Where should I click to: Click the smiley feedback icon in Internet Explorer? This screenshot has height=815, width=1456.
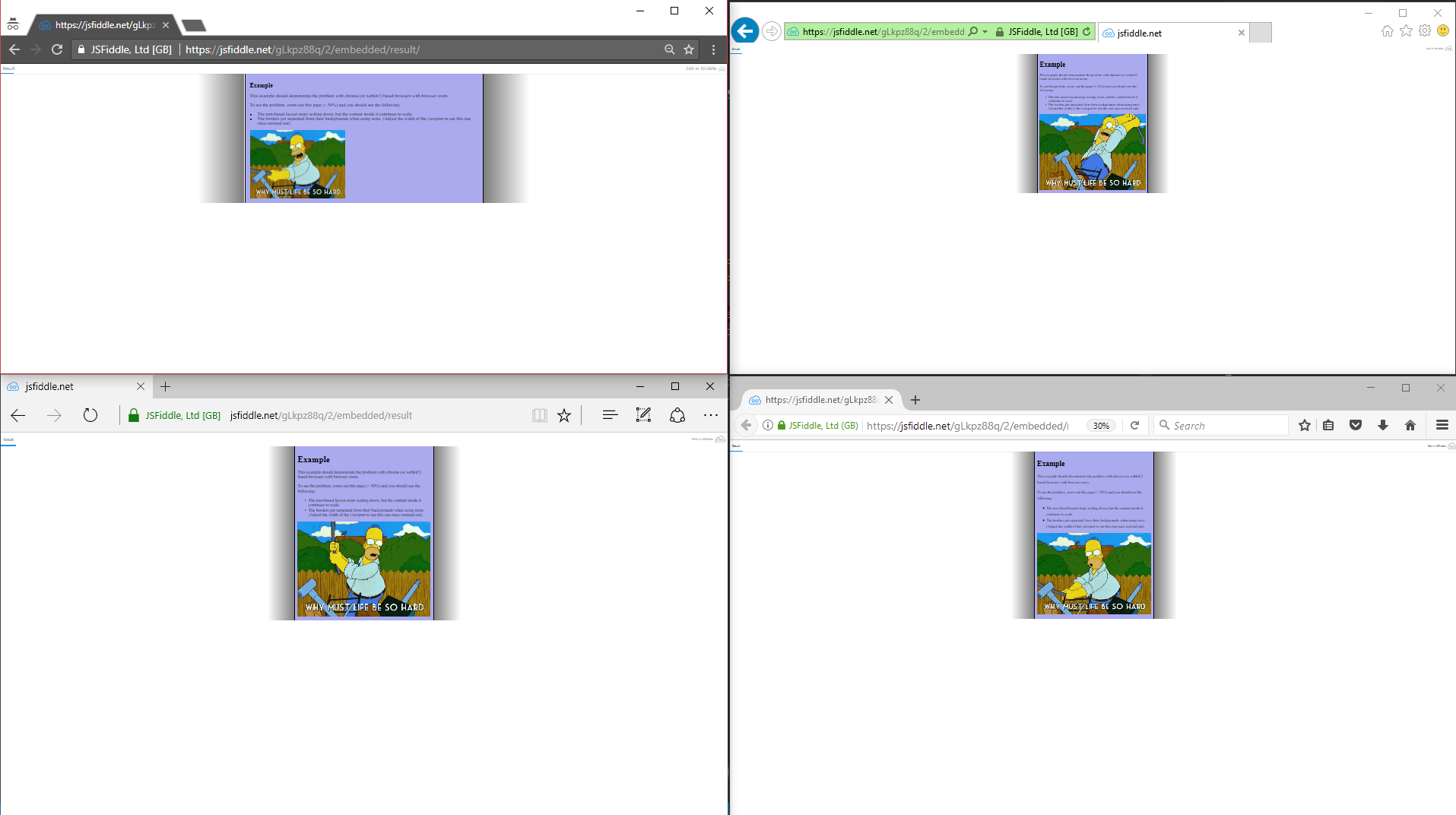tap(1443, 31)
